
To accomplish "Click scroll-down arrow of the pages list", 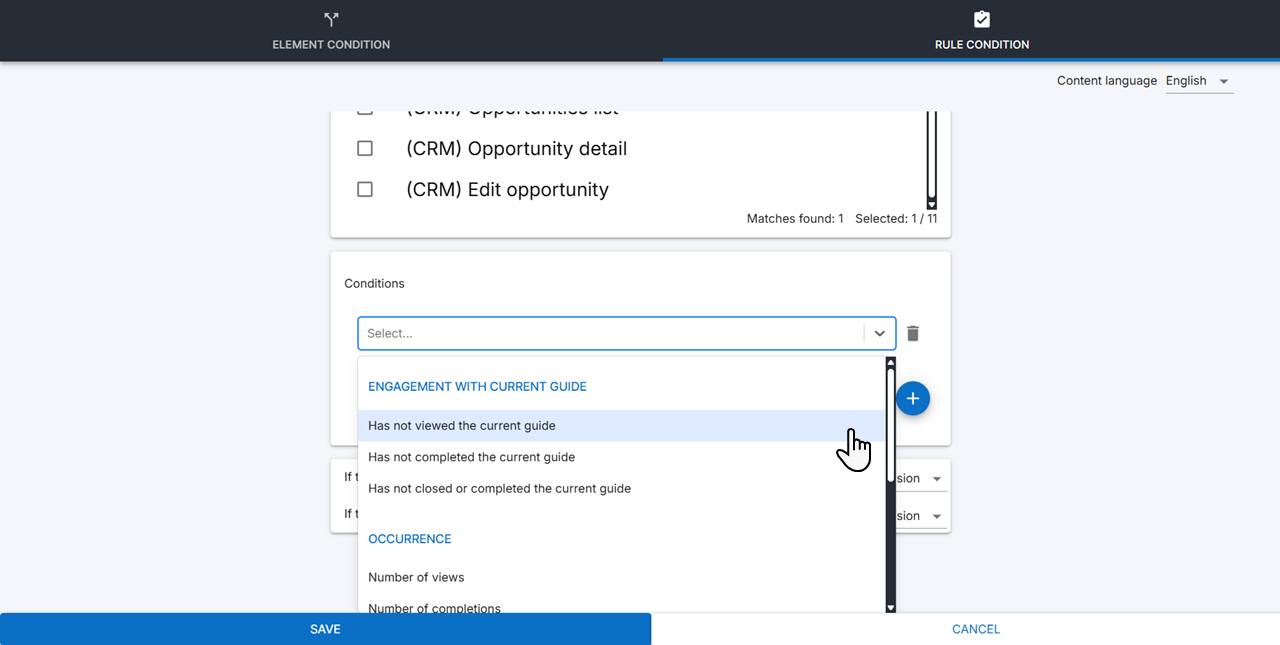I will click(931, 204).
